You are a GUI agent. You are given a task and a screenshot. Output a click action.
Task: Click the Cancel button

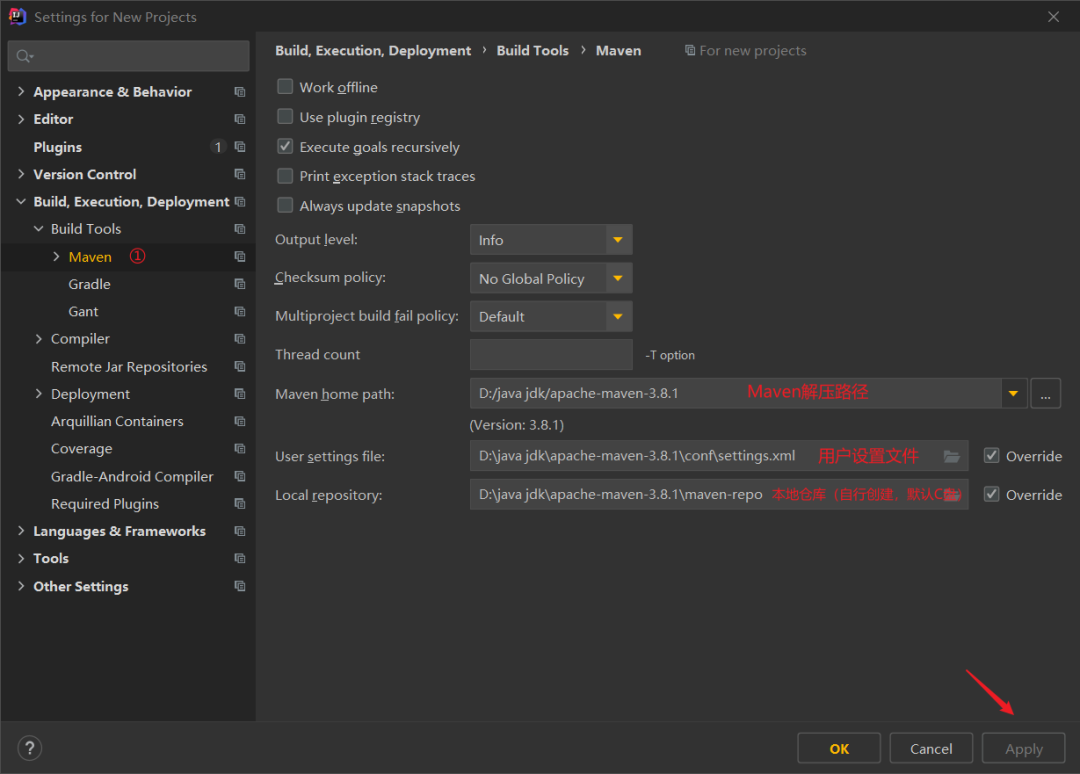coord(931,748)
